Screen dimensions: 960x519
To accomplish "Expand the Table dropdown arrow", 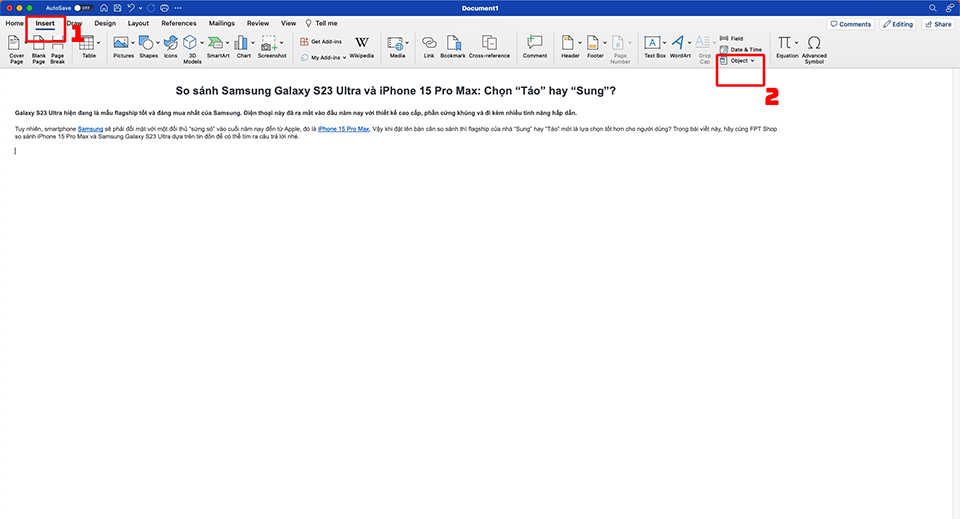I will click(99, 43).
